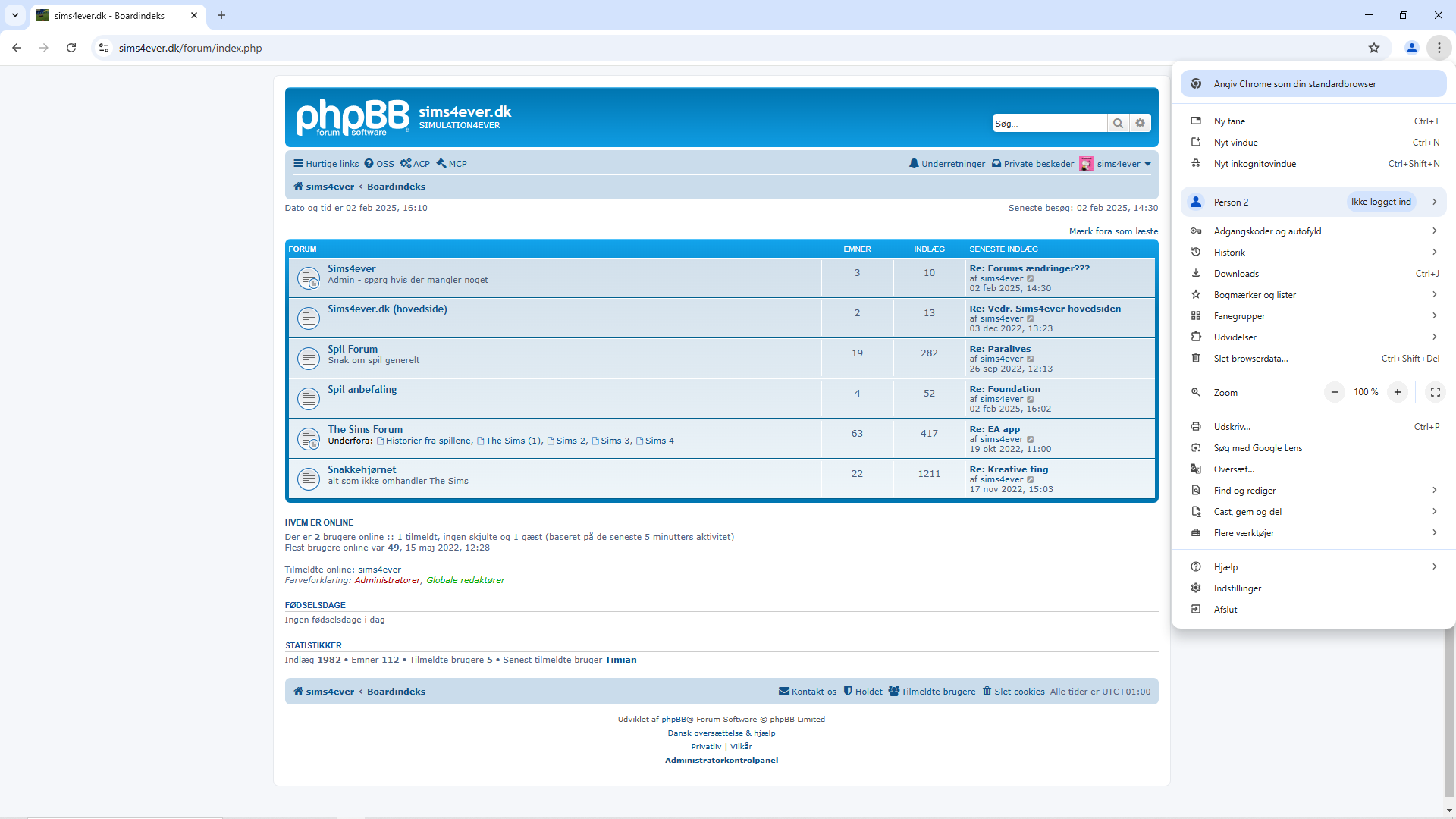This screenshot has height=819, width=1456.
Task: Reload the page with the refresh button
Action: (x=71, y=48)
